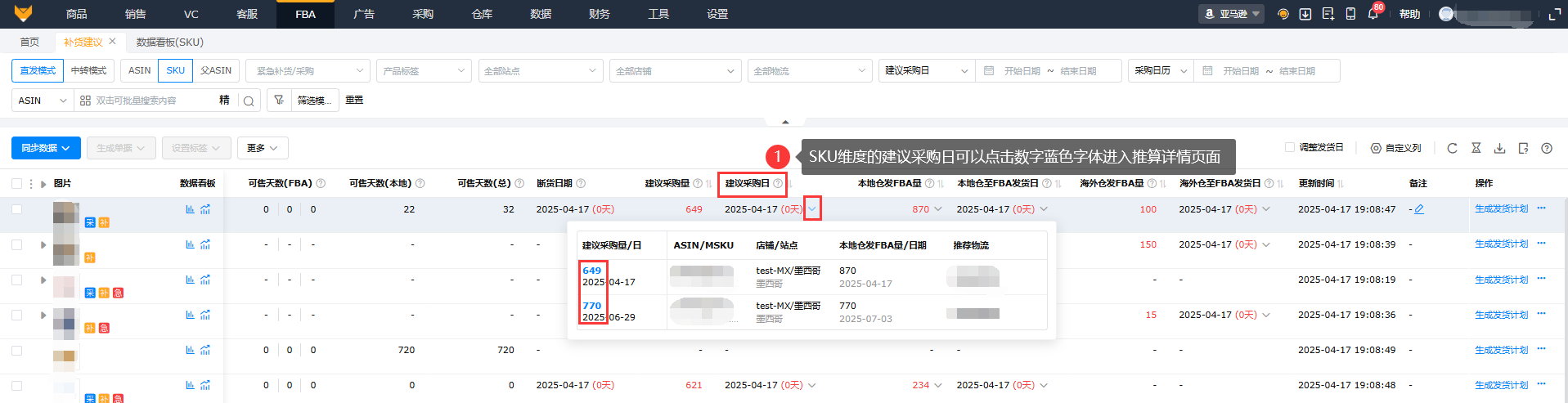The image size is (1568, 403).
Task: Click the search magnifier icon in the search box
Action: click(249, 101)
